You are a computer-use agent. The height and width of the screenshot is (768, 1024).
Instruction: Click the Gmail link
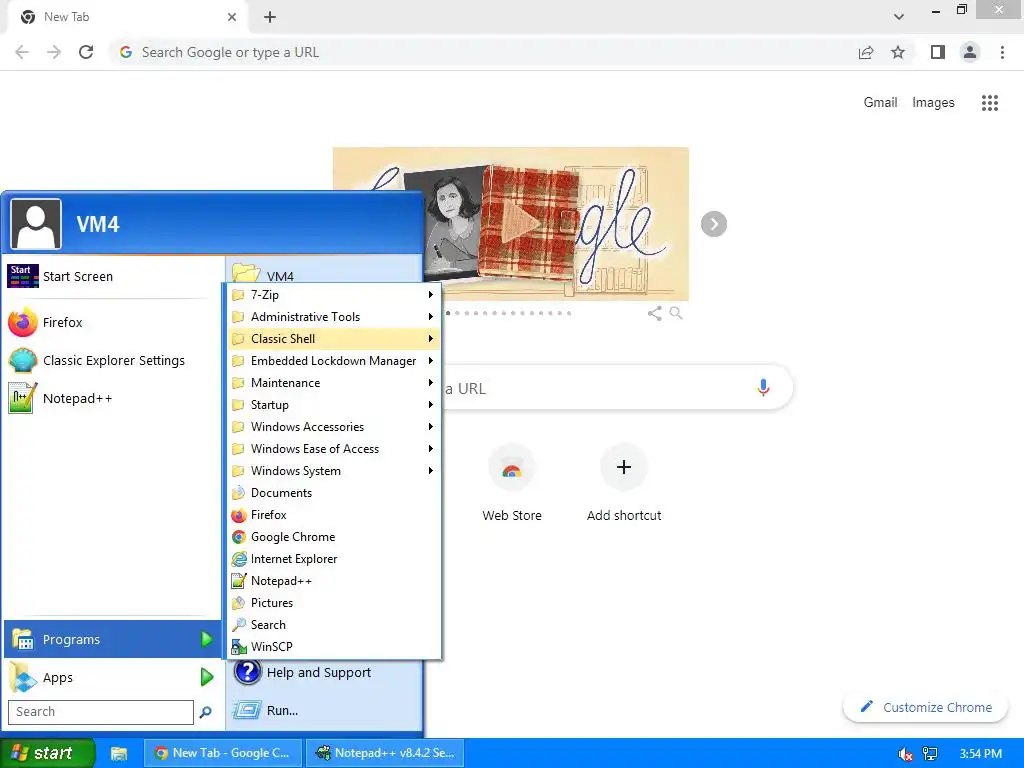tap(880, 103)
